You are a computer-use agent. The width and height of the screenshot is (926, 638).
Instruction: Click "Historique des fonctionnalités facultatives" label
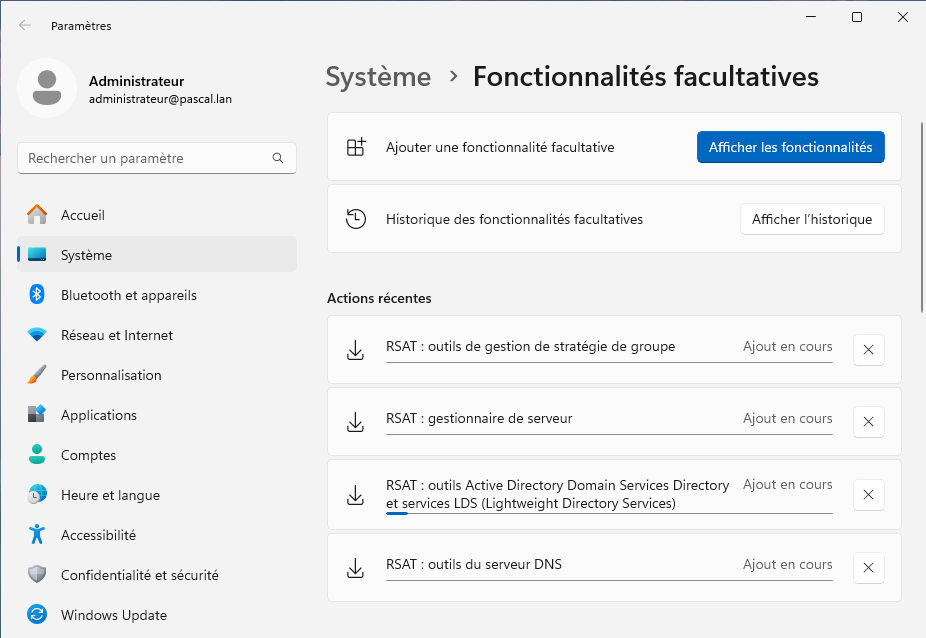point(514,219)
